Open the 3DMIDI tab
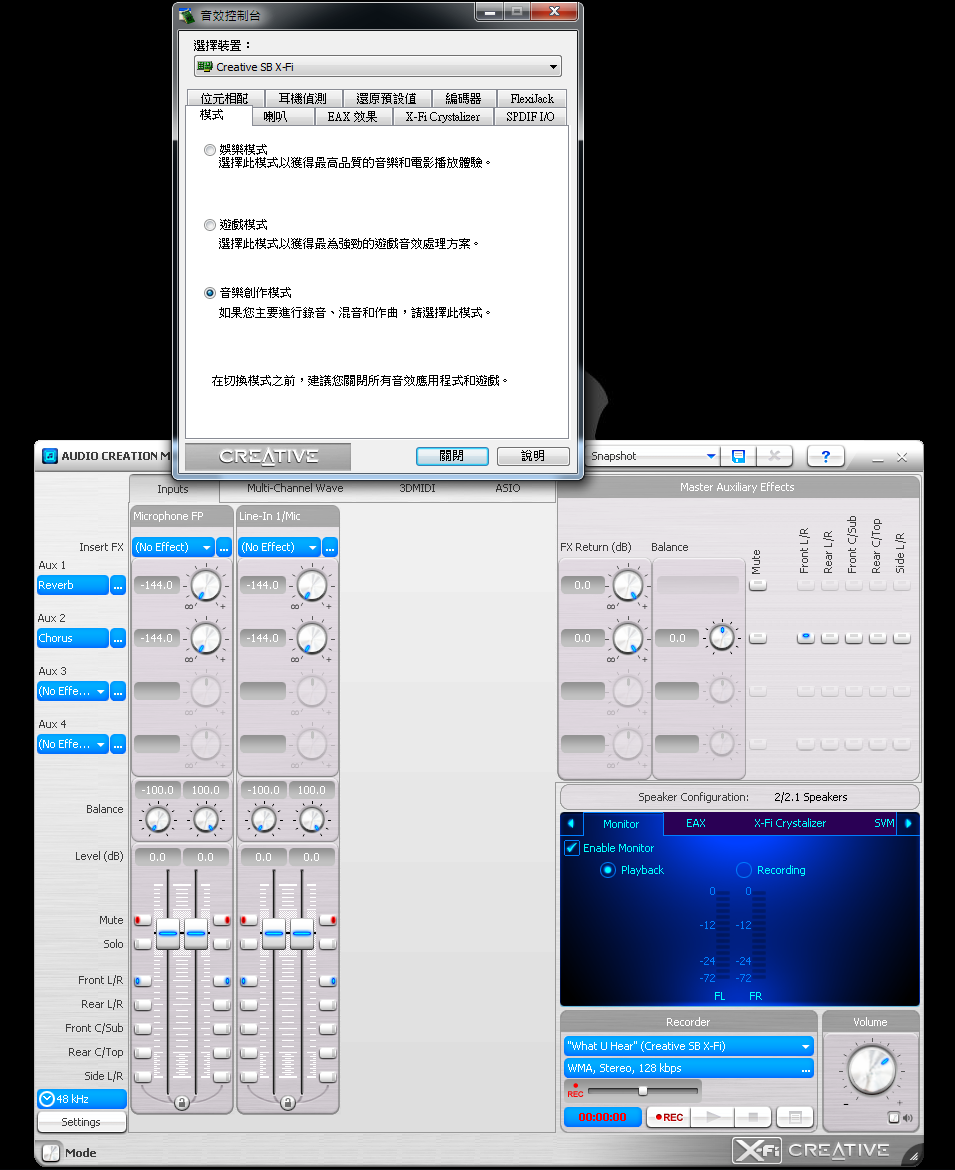The image size is (955, 1170). pos(417,489)
